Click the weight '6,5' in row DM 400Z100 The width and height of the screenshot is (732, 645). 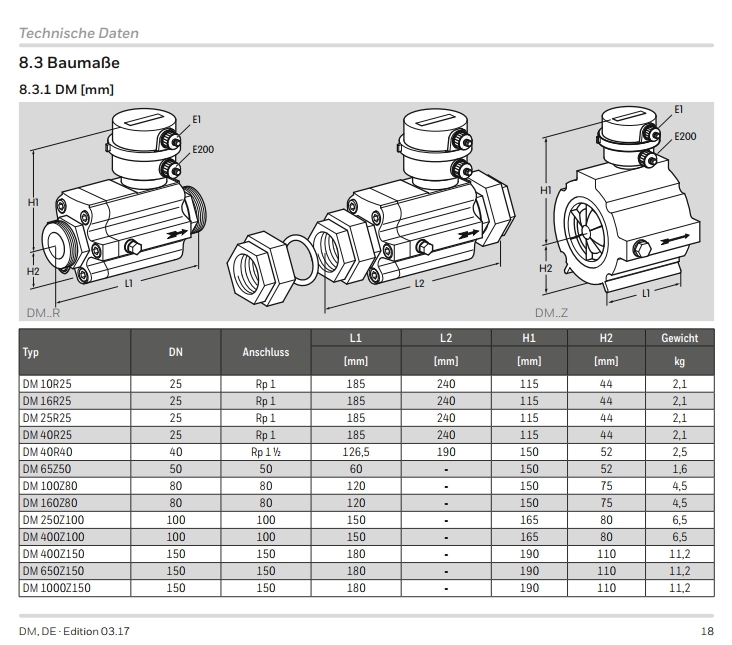[x=680, y=537]
